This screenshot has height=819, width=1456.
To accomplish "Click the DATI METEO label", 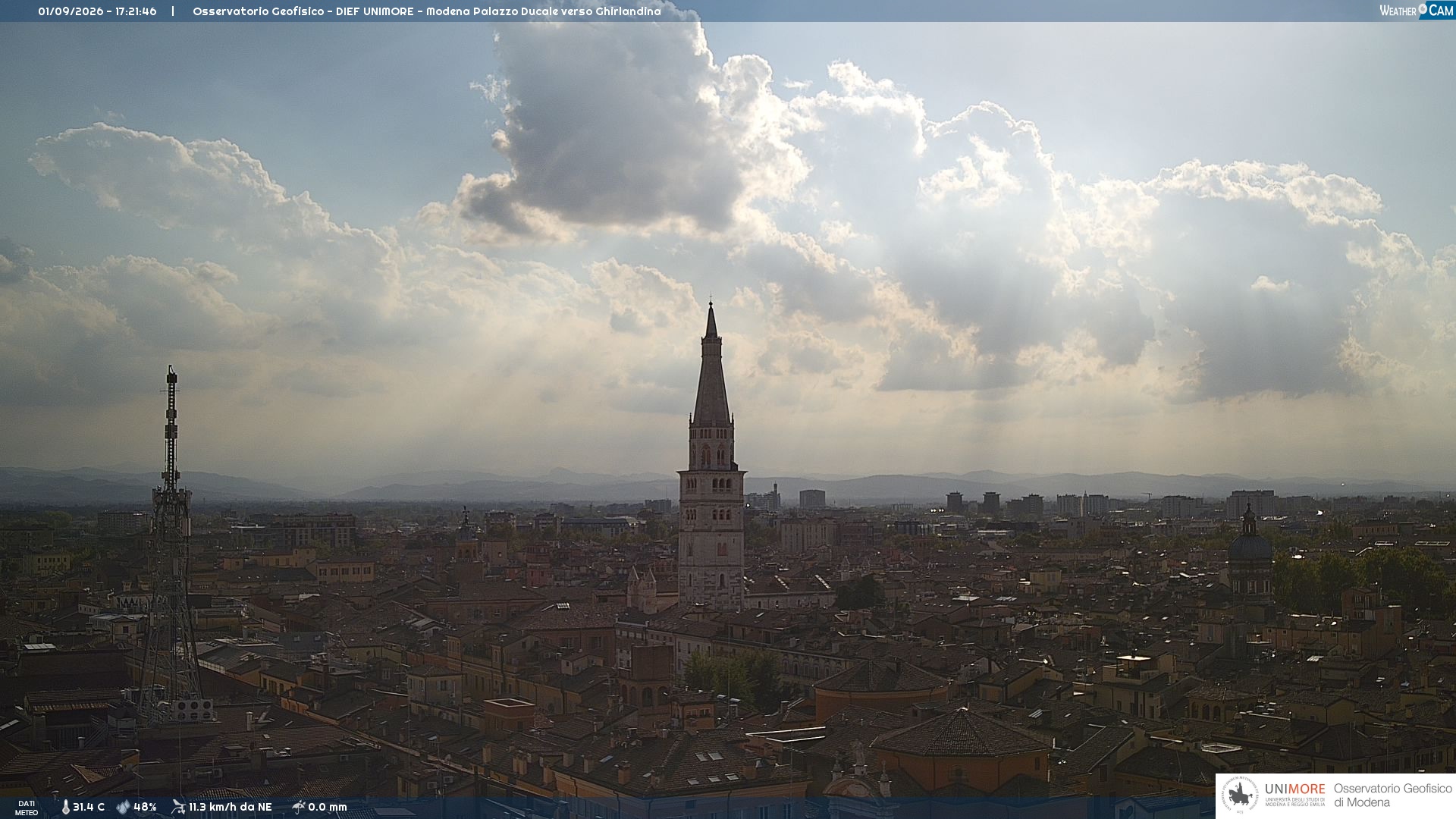I will point(27,808).
